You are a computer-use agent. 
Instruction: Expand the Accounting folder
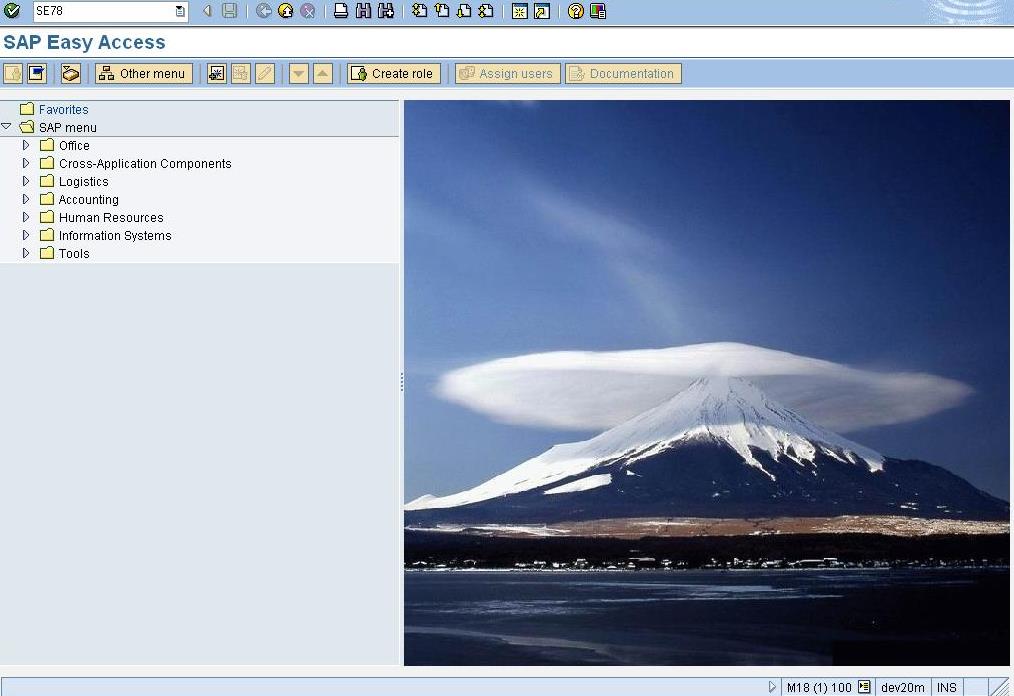24,199
